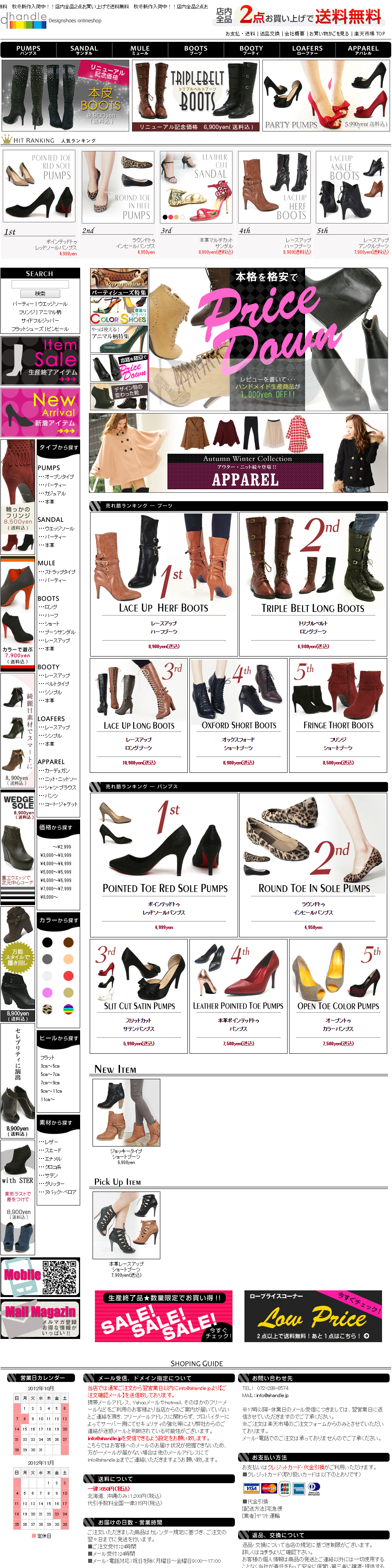This screenshot has width=392, height=1568.
Task: Choose the pink color swatch
Action: [47, 993]
